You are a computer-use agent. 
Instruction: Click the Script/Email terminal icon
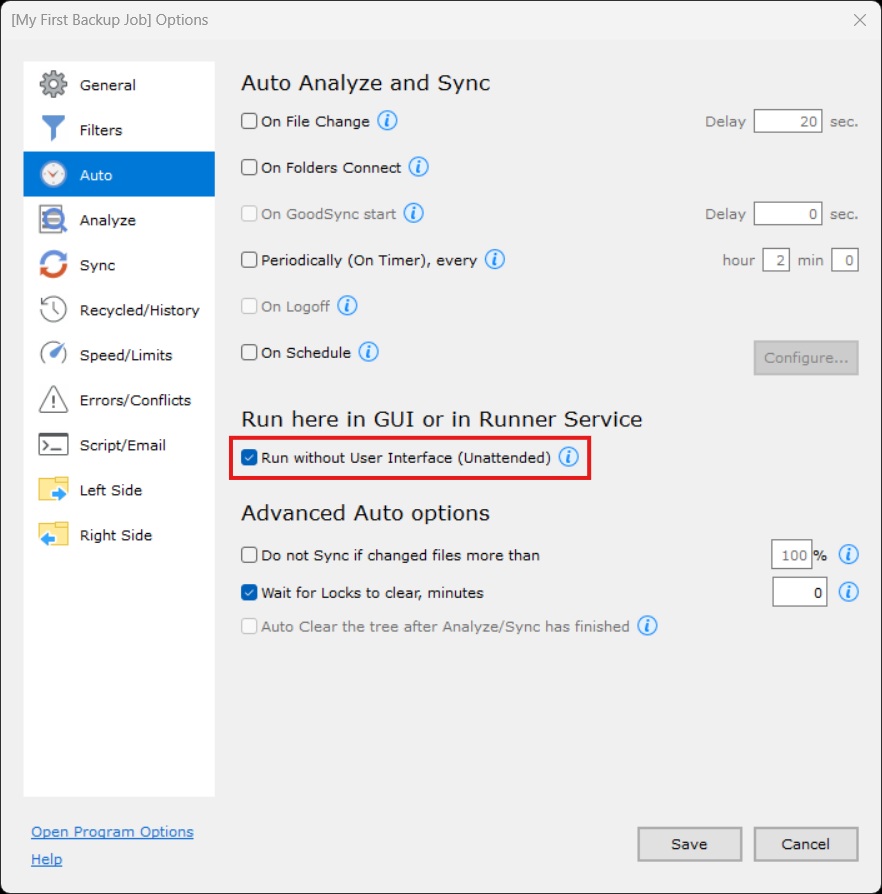(53, 445)
